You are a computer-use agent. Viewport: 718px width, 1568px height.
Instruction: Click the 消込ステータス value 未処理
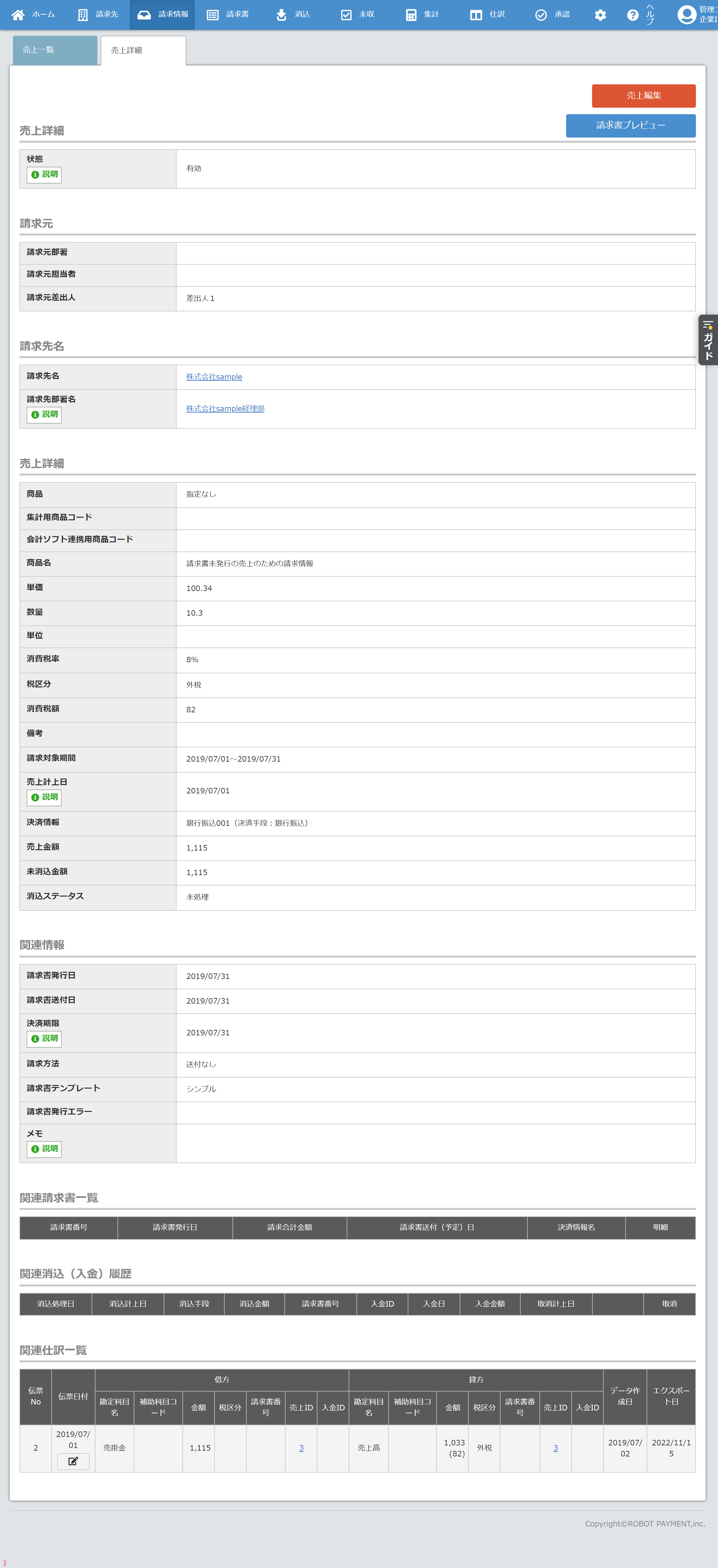coord(197,898)
